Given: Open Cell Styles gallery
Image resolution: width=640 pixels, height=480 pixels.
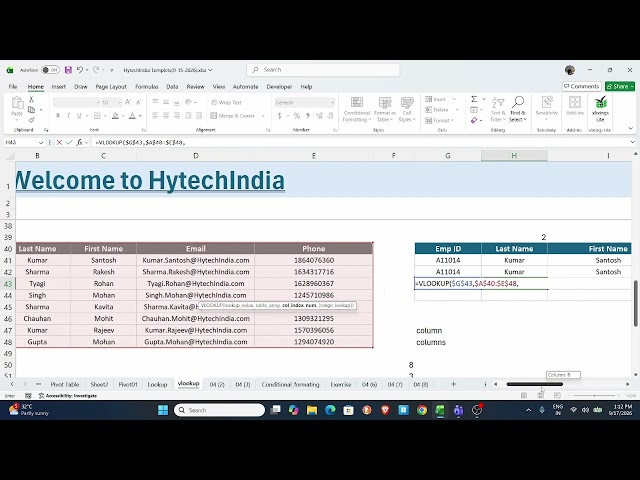Looking at the screenshot, I should point(407,109).
